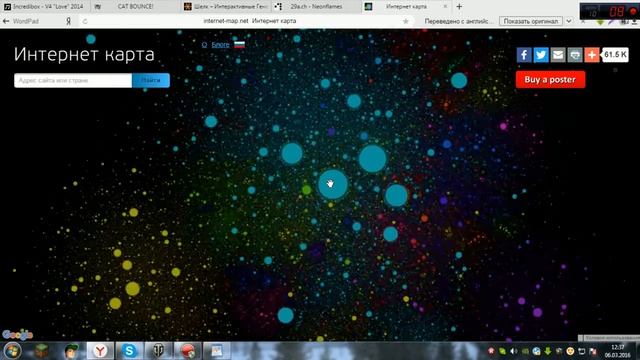Click the 61.5 K share counter
Image resolution: width=640 pixels, height=360 pixels.
[616, 55]
